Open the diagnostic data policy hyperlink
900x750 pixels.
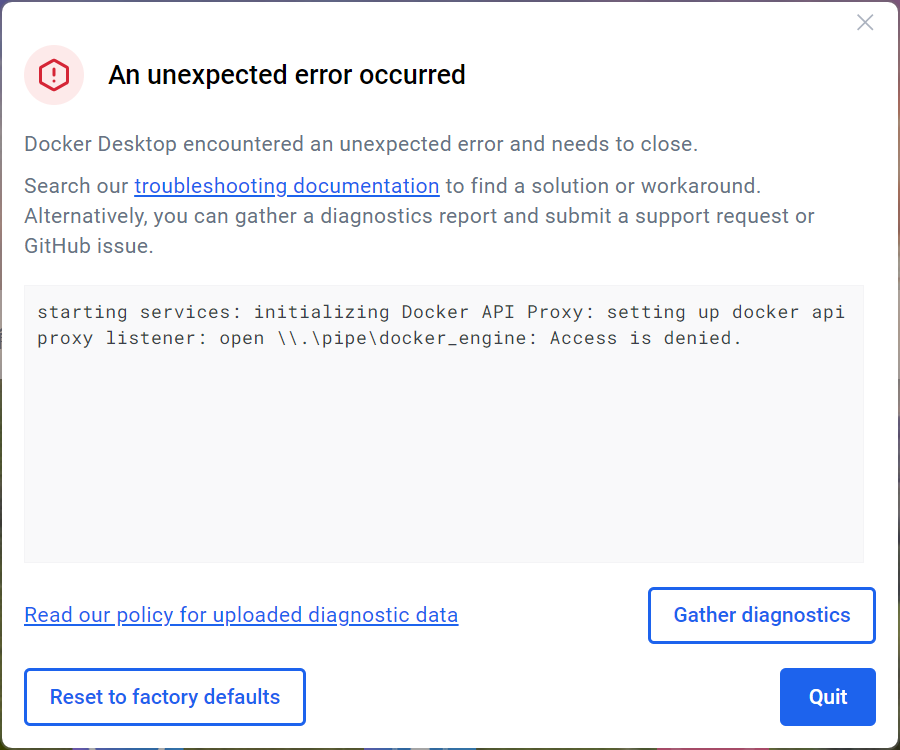tap(240, 615)
